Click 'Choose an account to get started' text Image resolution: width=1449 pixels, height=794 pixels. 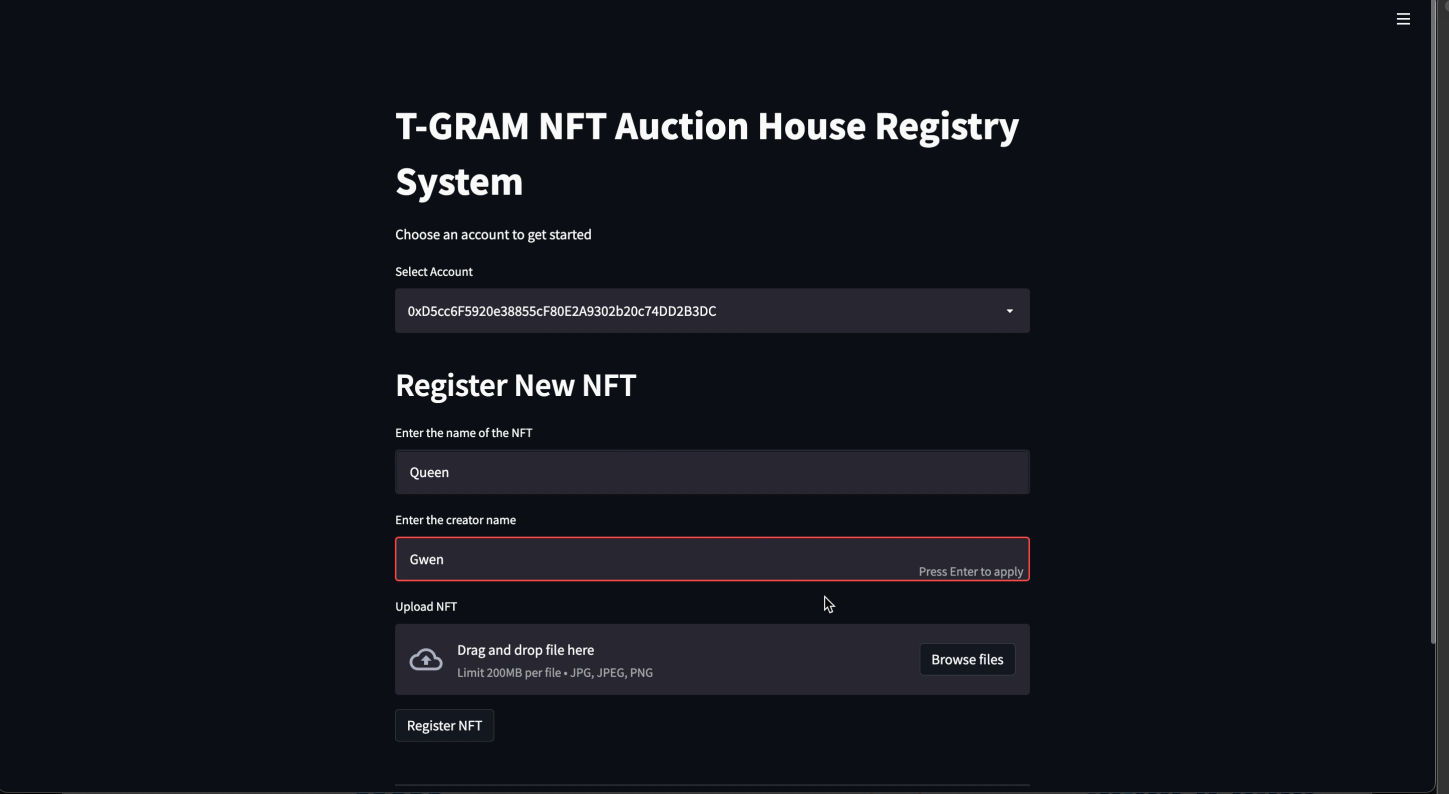coord(493,234)
